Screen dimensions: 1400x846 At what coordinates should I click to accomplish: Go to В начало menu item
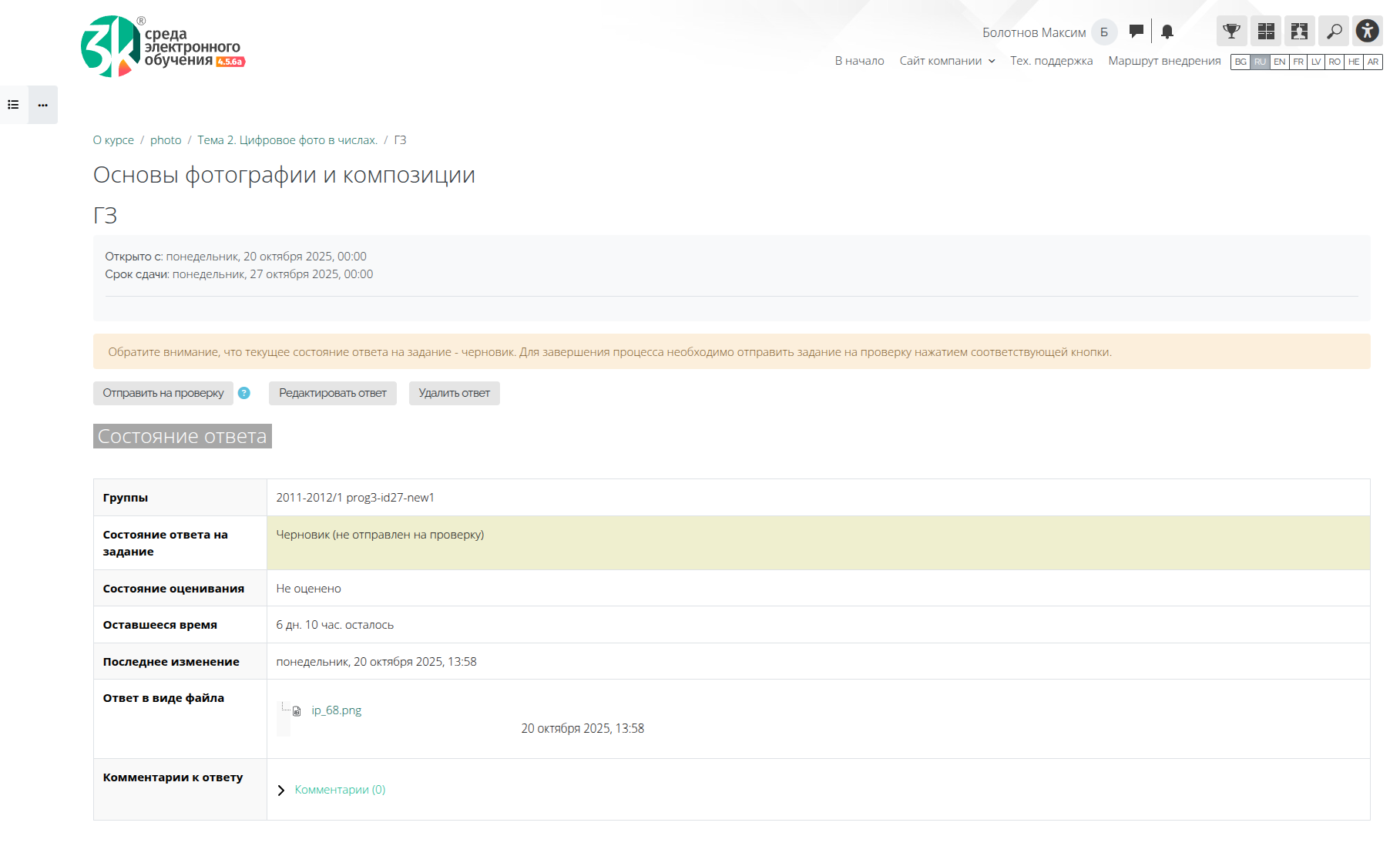point(859,61)
